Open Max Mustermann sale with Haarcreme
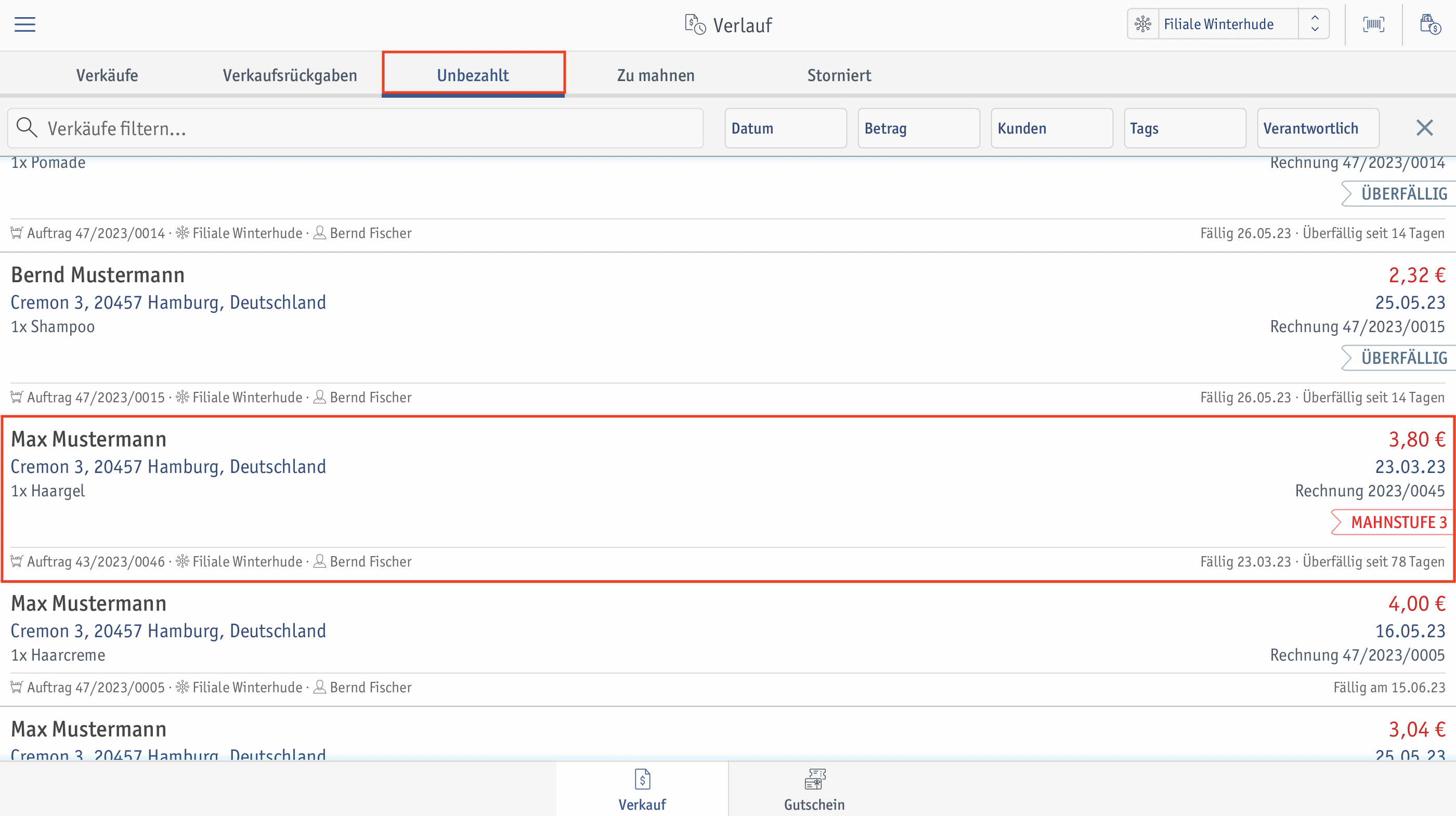Image resolution: width=1456 pixels, height=816 pixels. pyautogui.click(x=728, y=644)
